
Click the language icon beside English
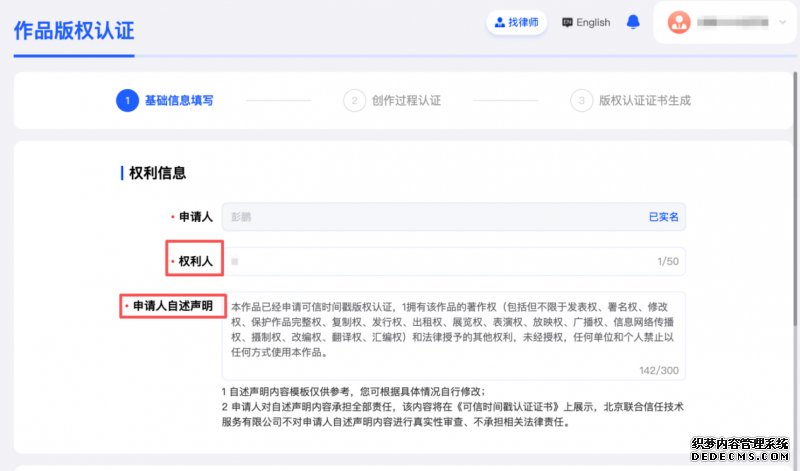click(x=568, y=22)
